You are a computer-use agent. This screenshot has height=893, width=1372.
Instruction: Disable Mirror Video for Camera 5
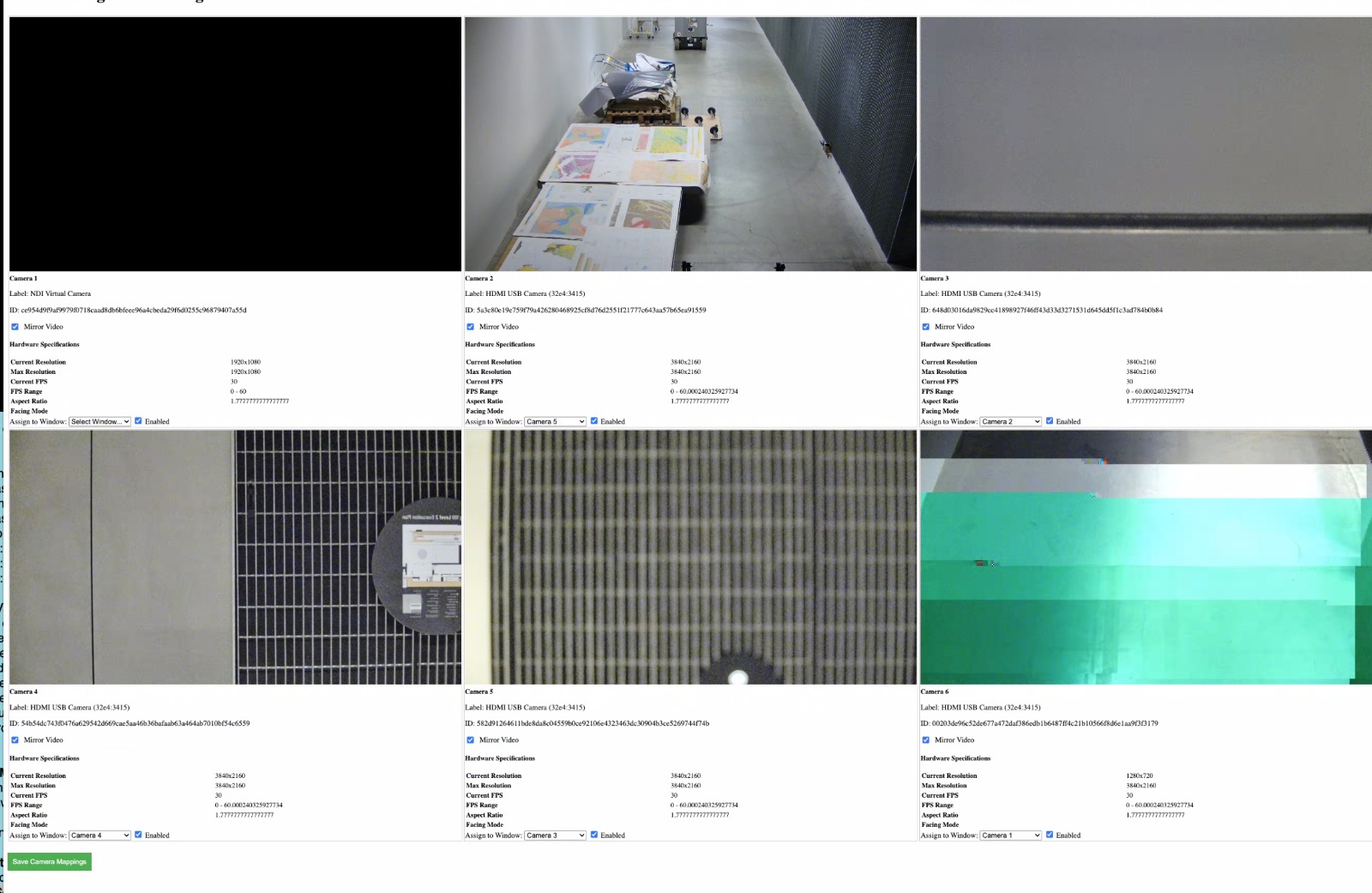[x=470, y=740]
